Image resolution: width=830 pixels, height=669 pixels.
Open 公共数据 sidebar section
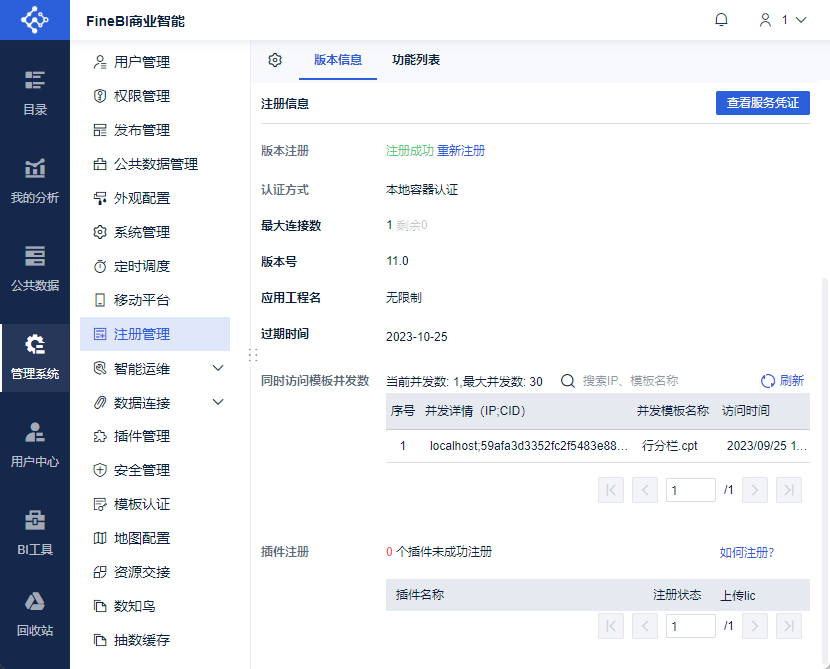pos(35,269)
